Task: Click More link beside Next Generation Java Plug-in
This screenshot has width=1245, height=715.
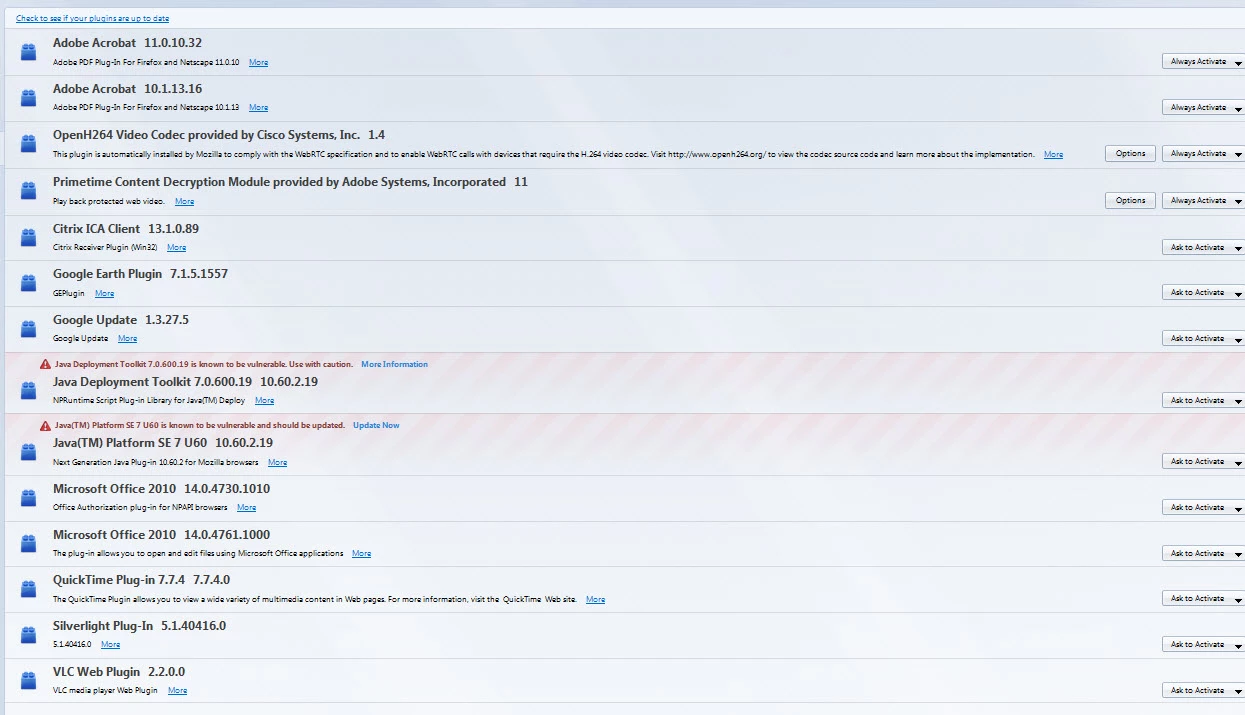Action: tap(277, 462)
